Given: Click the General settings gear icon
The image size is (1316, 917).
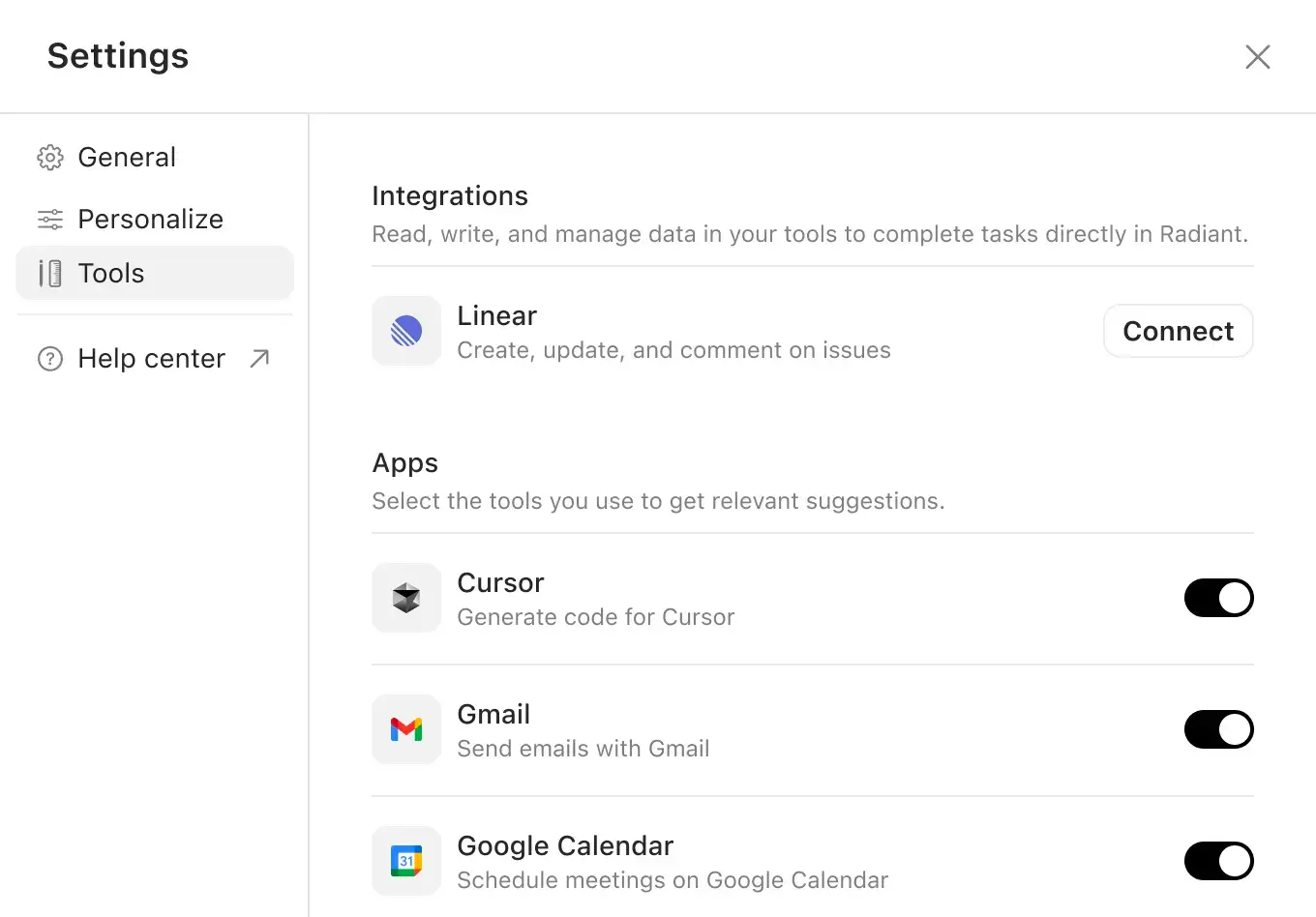Looking at the screenshot, I should (49, 157).
